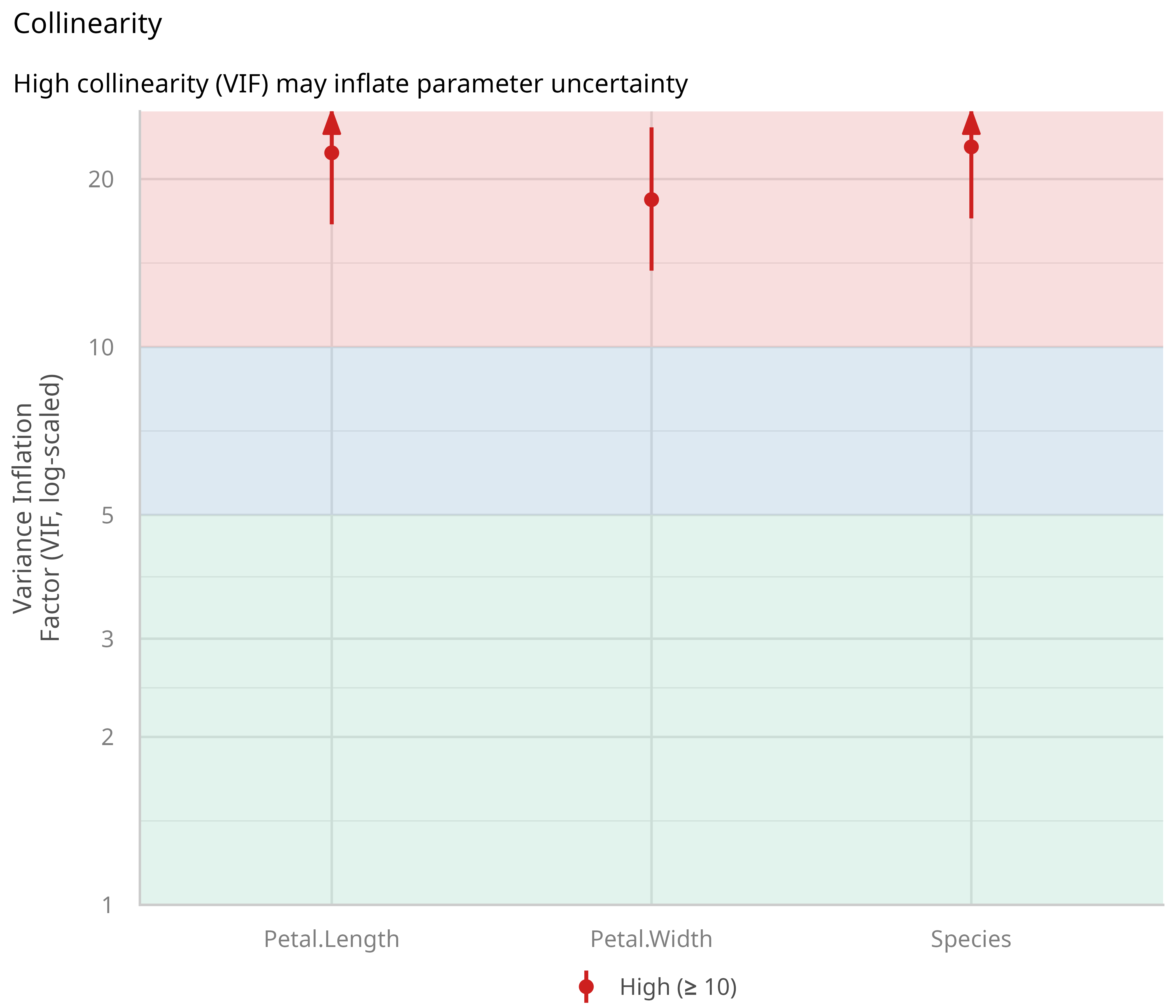This screenshot has height=1008, width=1176.
Task: Click the Variance Inflation Factor y-axis title
Action: pyautogui.click(x=38, y=508)
